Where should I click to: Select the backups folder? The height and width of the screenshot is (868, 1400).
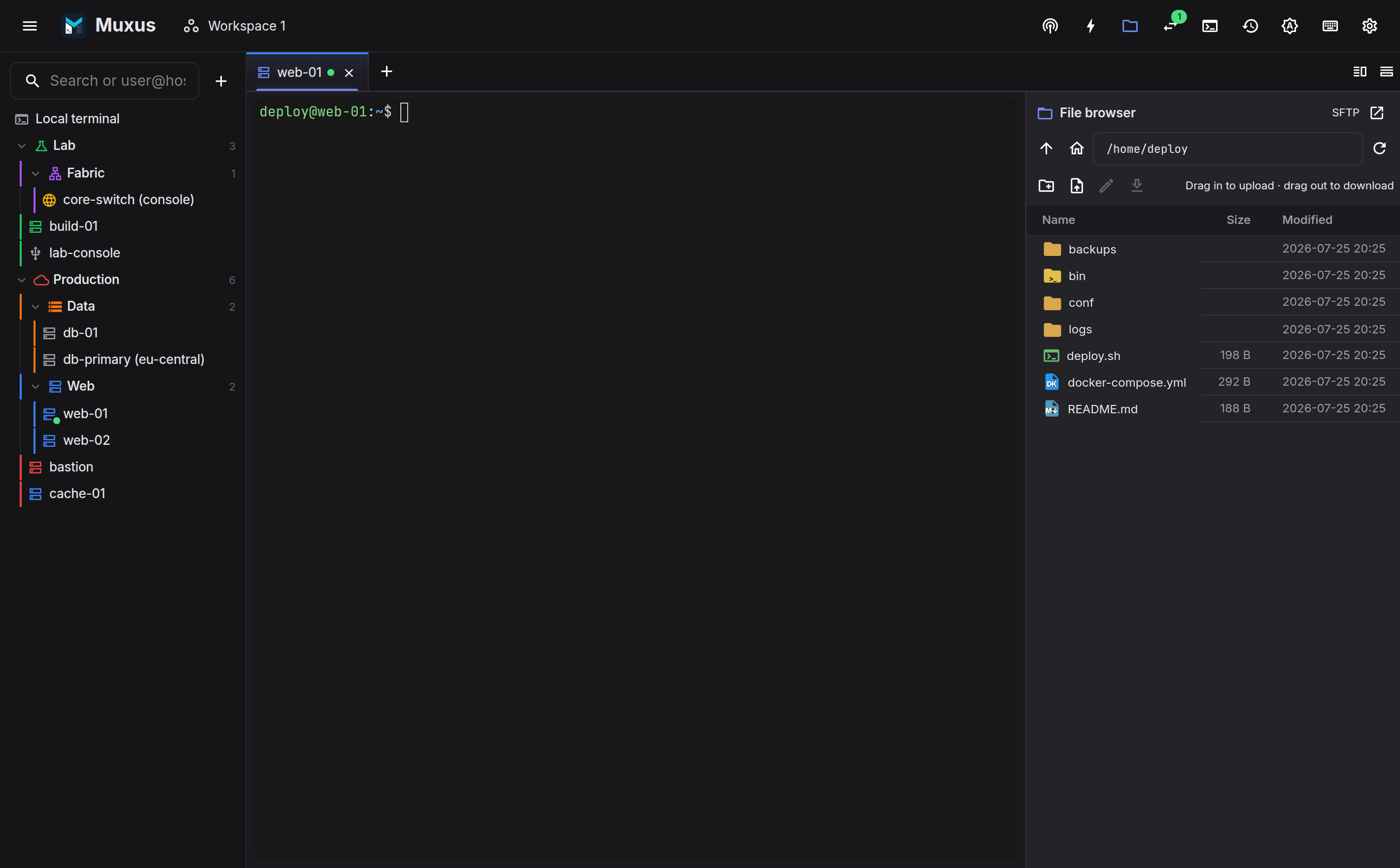(1212, 249)
